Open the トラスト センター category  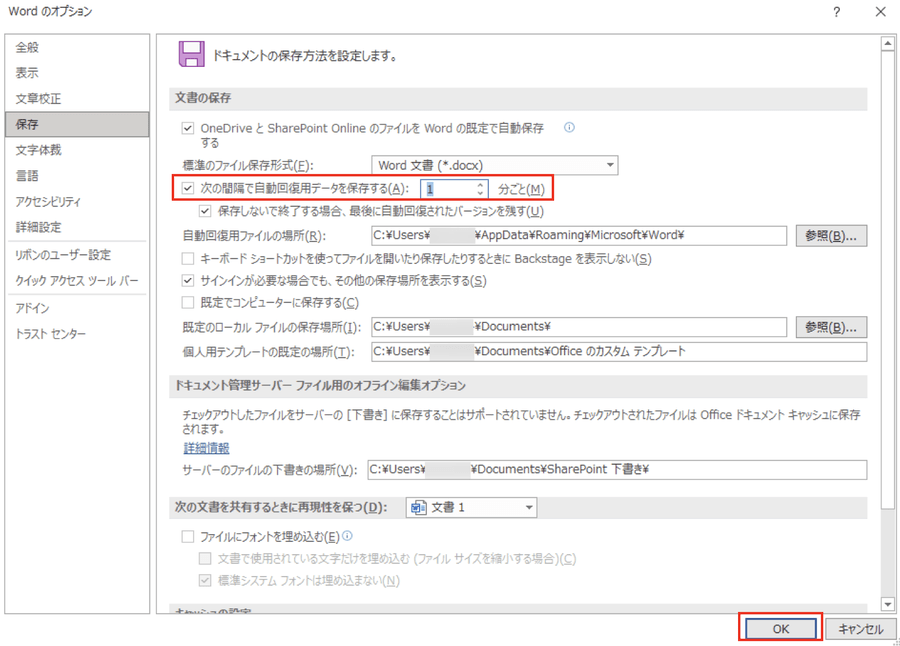(x=77, y=334)
